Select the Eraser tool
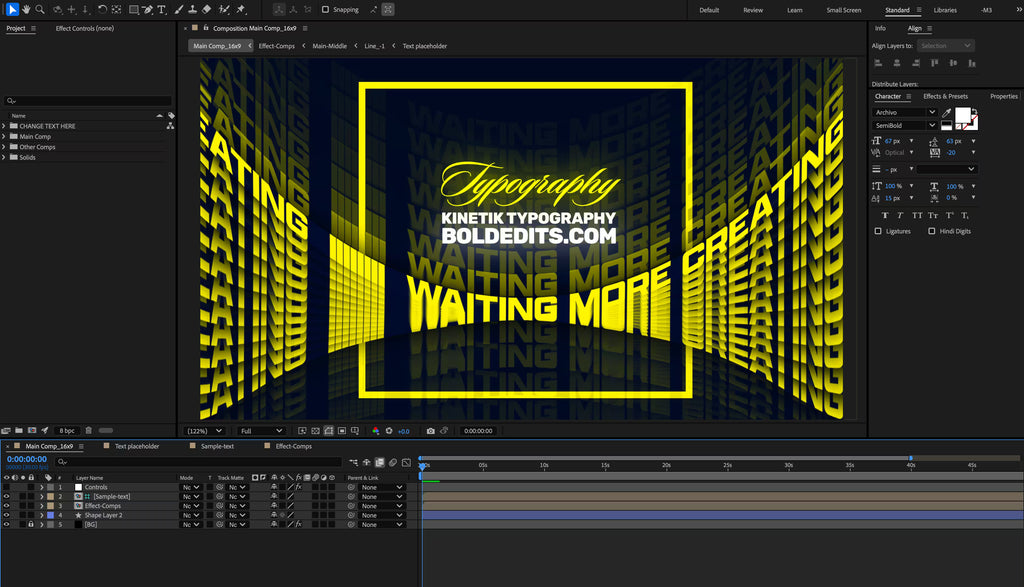 (207, 9)
